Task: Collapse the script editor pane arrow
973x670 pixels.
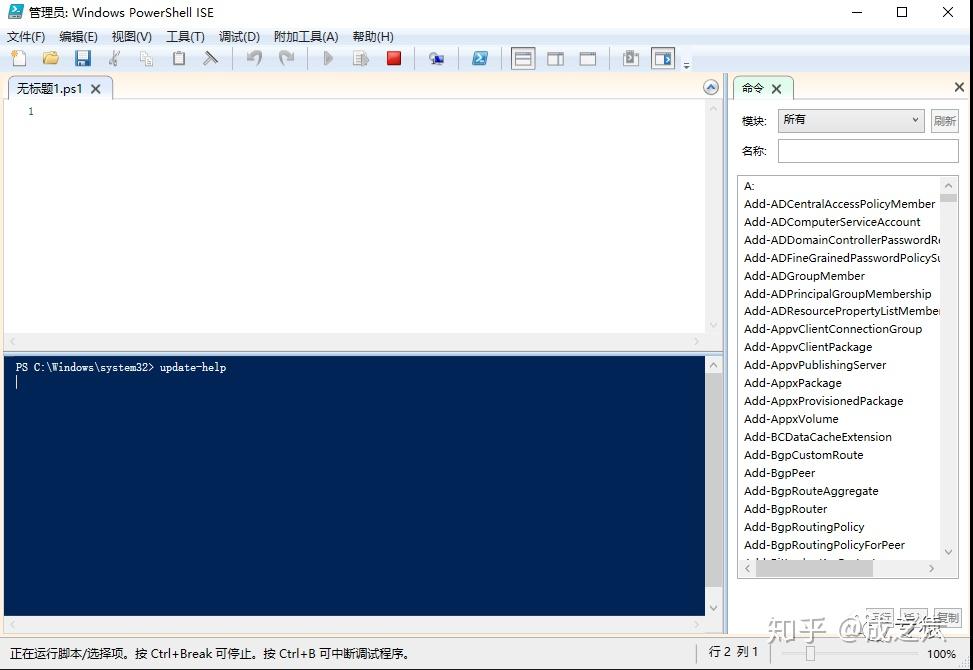Action: click(711, 87)
